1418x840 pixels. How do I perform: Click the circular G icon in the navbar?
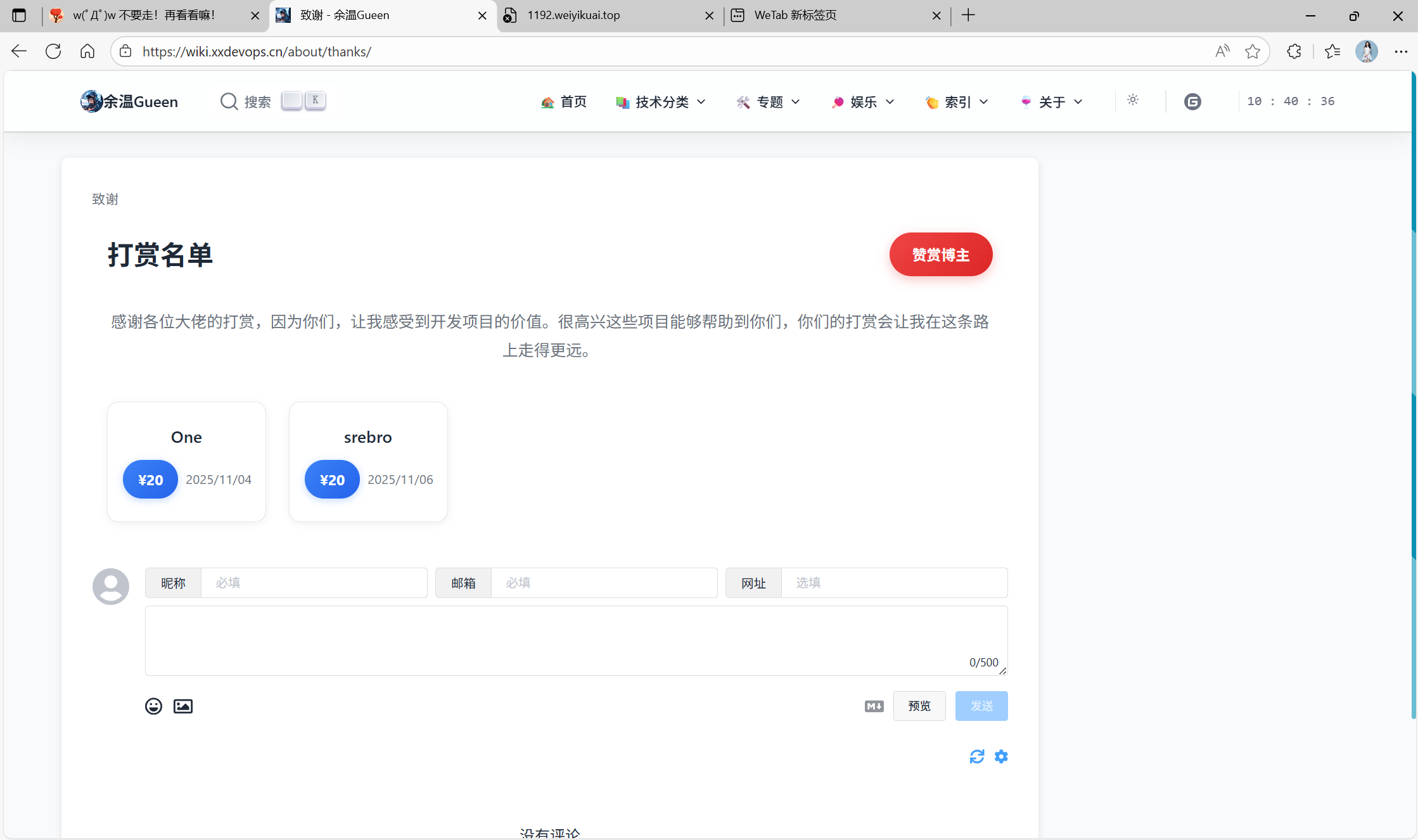(x=1192, y=101)
